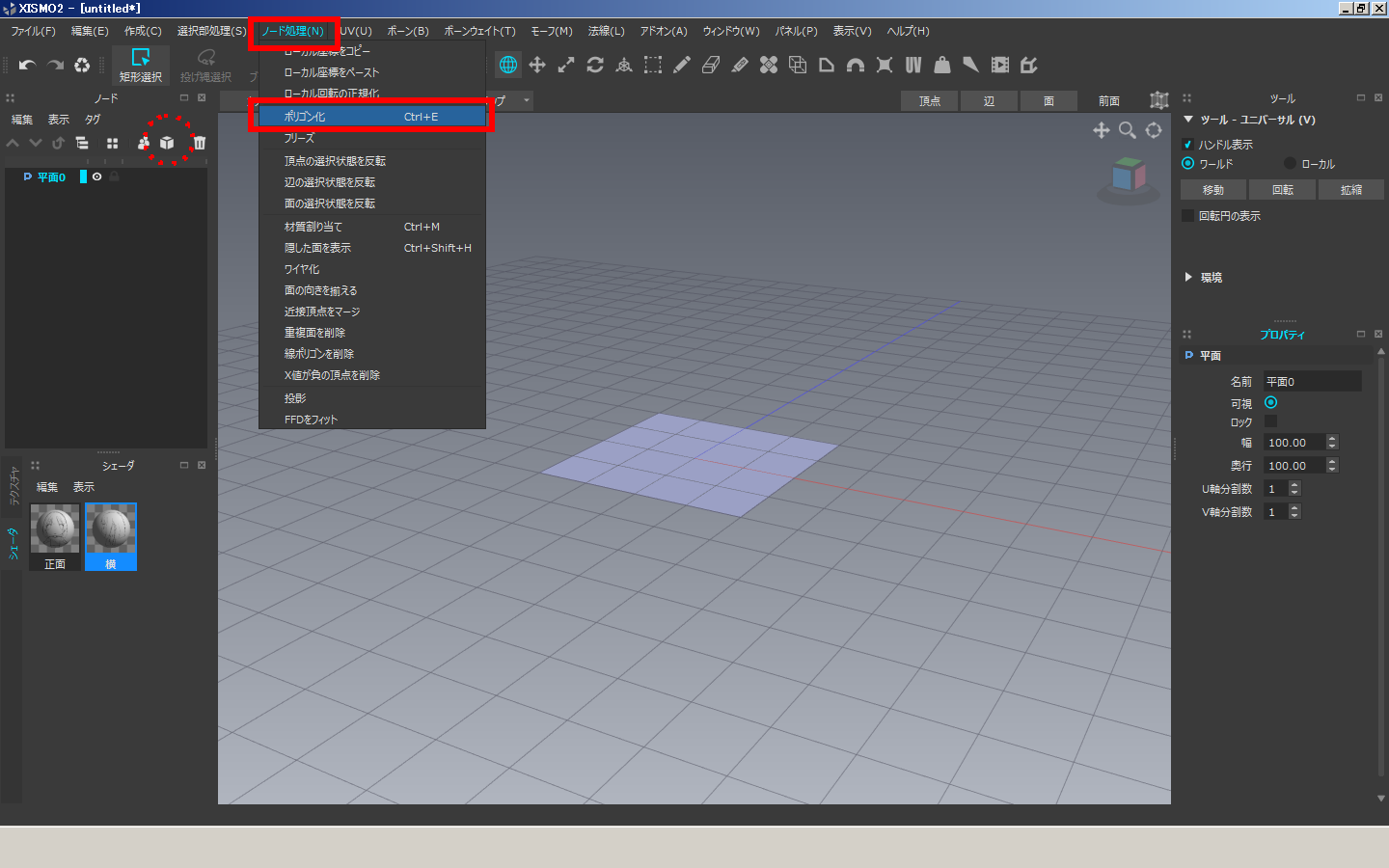The width and height of the screenshot is (1389, 868).
Task: Select the eraser tool icon
Action: 711,65
